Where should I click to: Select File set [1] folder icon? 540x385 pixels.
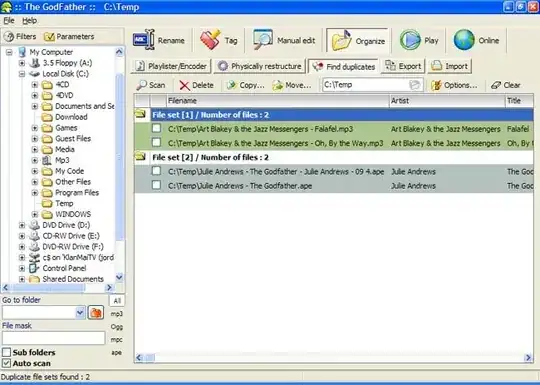[140, 113]
